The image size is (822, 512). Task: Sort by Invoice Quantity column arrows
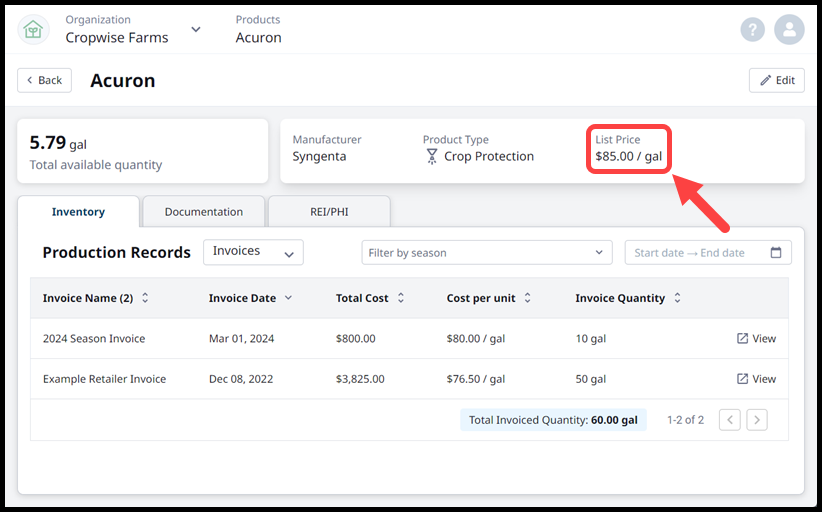(x=677, y=298)
